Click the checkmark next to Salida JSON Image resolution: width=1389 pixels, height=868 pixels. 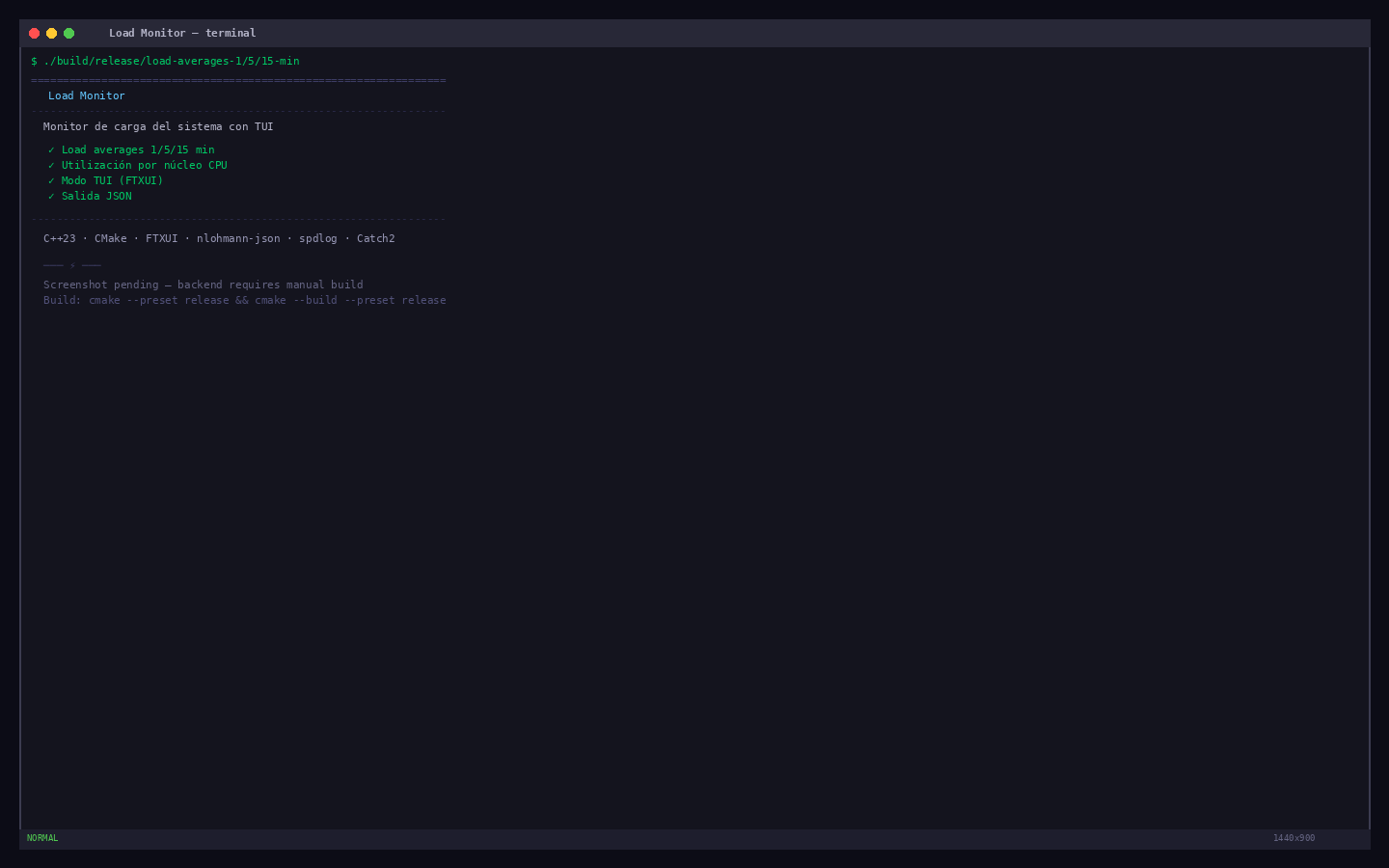pyautogui.click(x=52, y=197)
